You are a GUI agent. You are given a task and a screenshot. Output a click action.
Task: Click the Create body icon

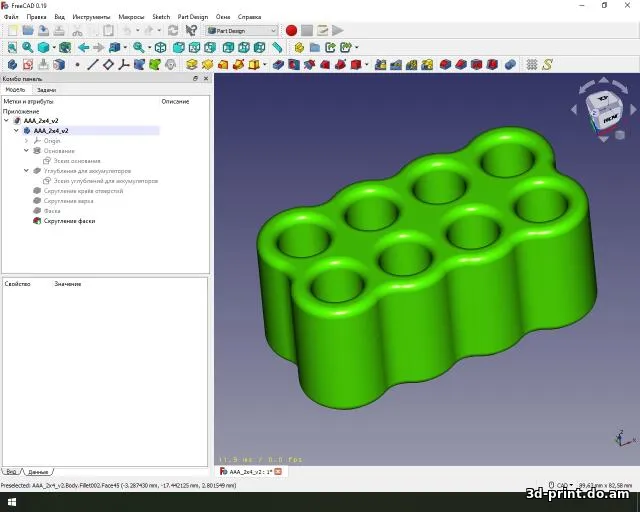(x=12, y=65)
